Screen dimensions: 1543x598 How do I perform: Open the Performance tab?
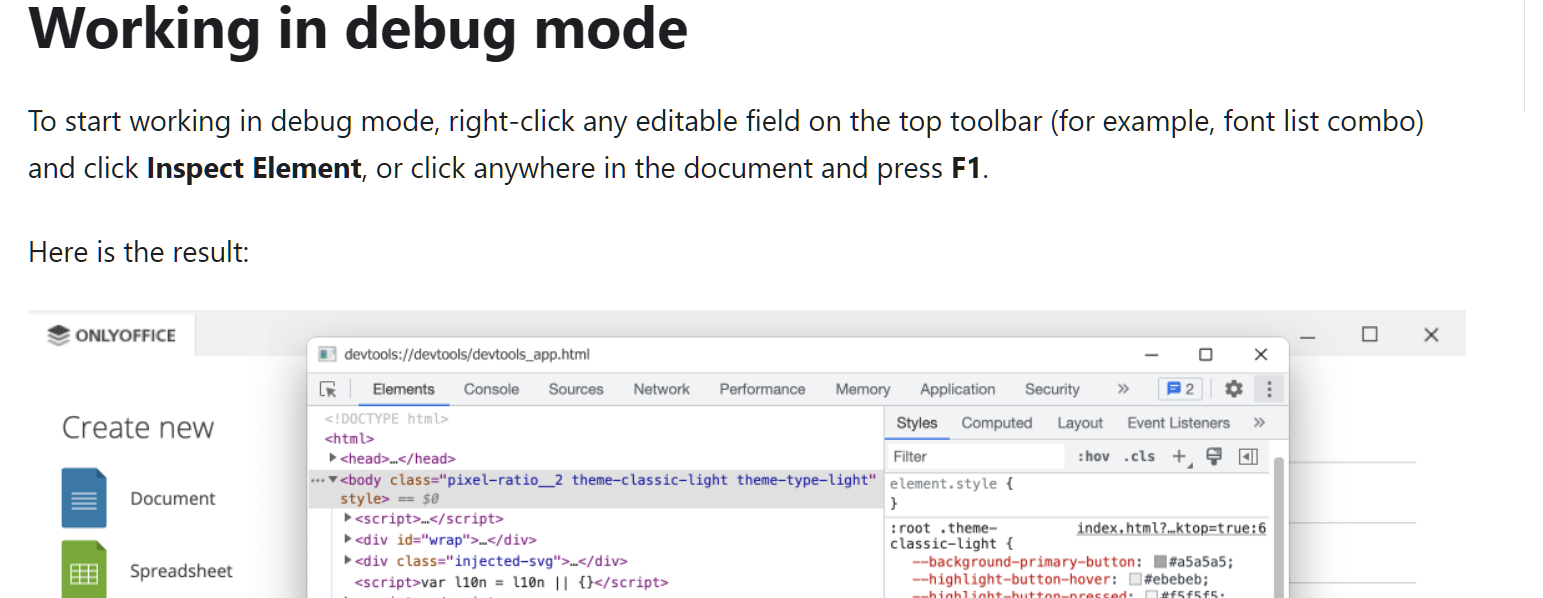(762, 389)
